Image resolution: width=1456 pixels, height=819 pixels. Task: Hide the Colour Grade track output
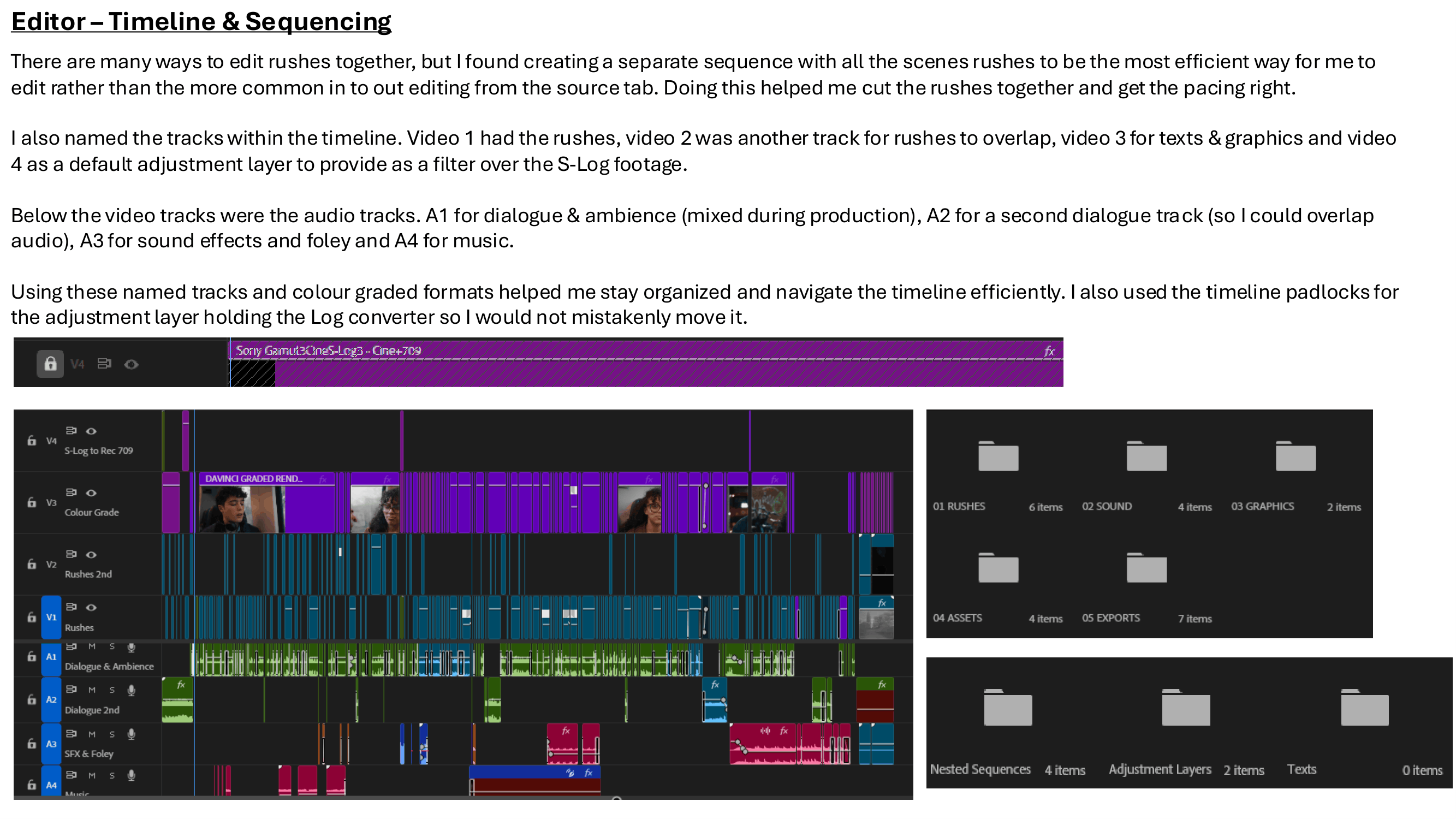point(91,493)
